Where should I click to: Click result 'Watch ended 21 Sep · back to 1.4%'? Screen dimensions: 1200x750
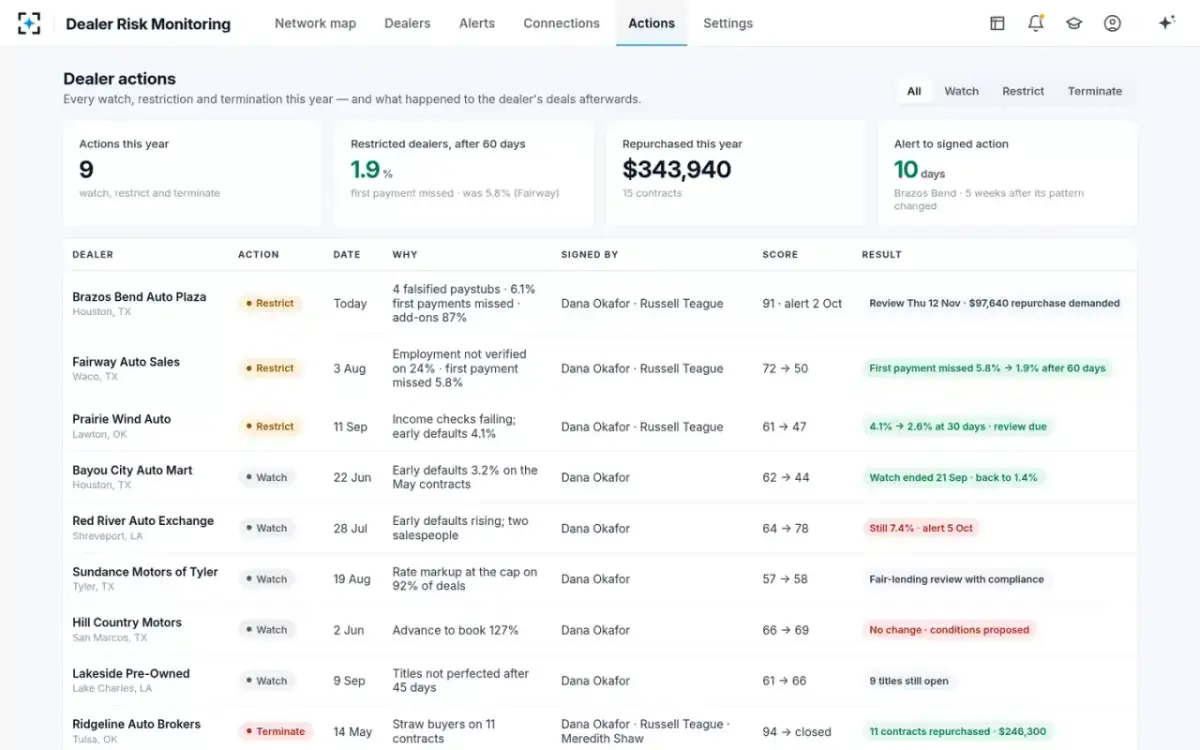[954, 478]
